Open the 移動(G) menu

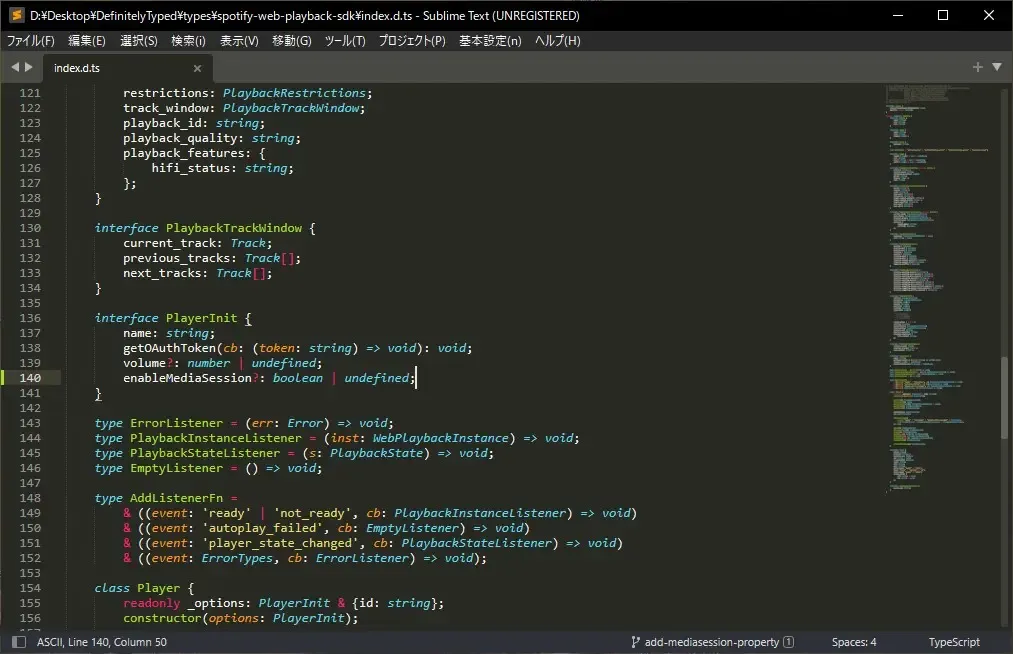[291, 41]
